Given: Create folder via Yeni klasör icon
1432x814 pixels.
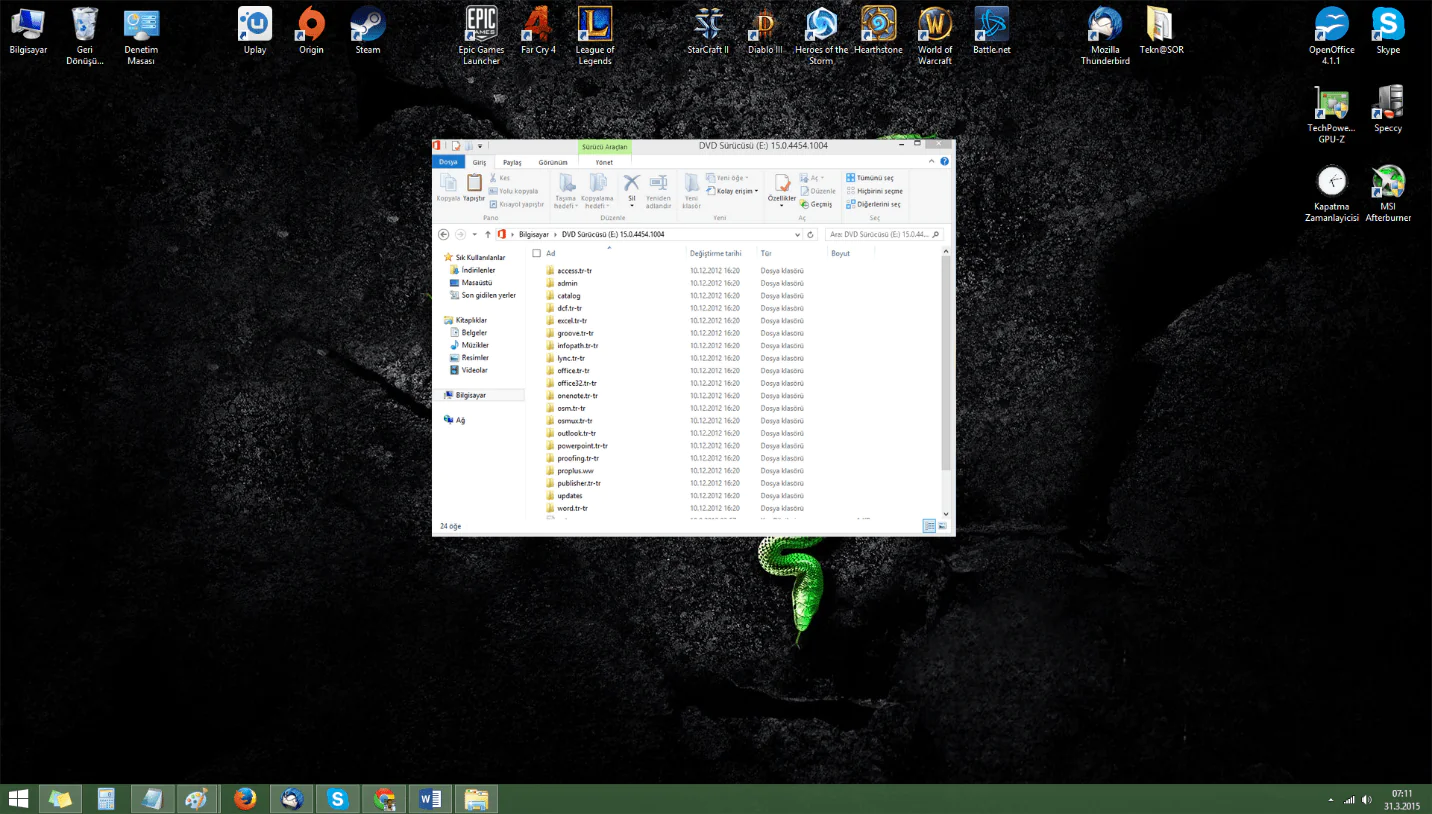Looking at the screenshot, I should 691,182.
